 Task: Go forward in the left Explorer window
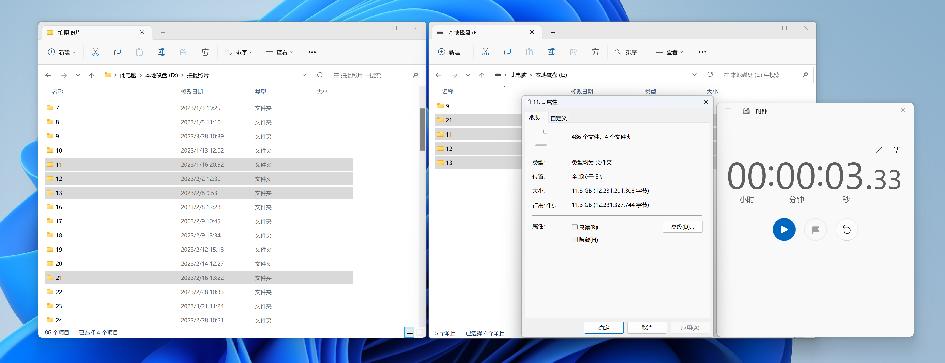pyautogui.click(x=63, y=75)
